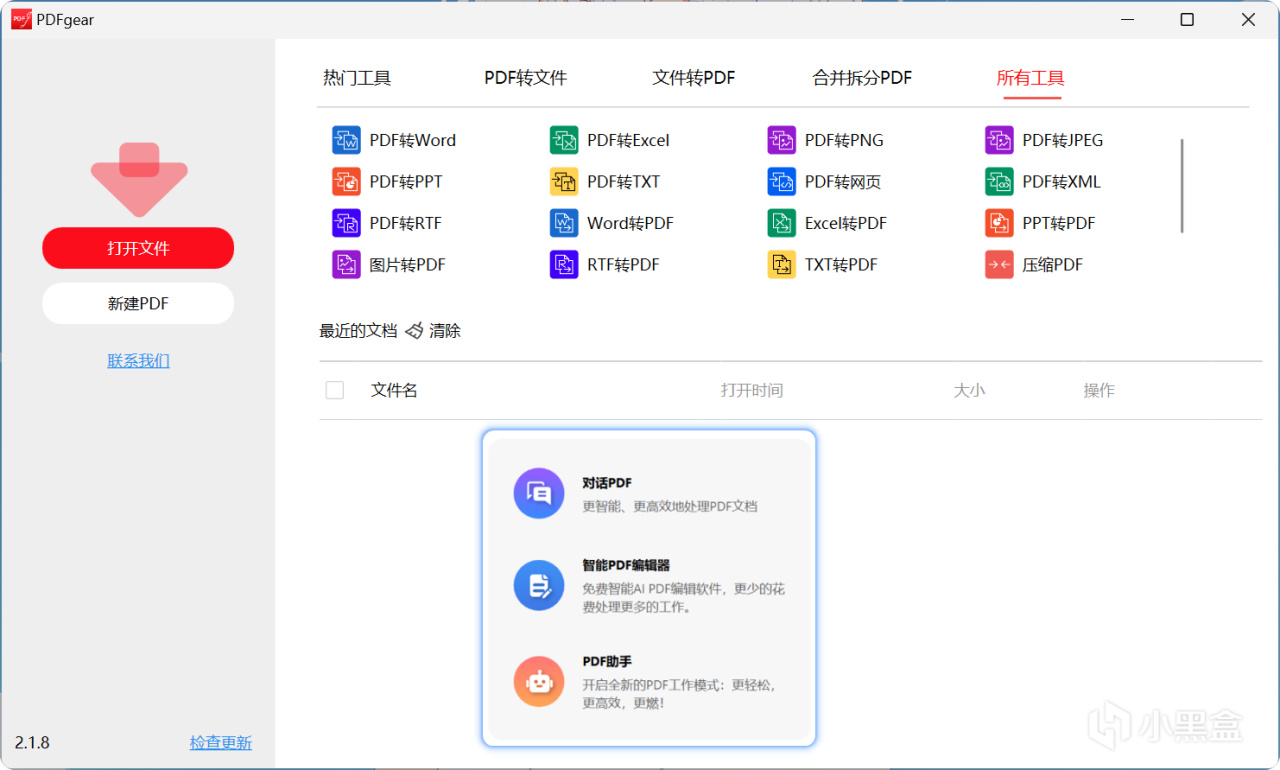The image size is (1280, 770).
Task: Click the 压缩PDF text label
Action: coord(1053,264)
